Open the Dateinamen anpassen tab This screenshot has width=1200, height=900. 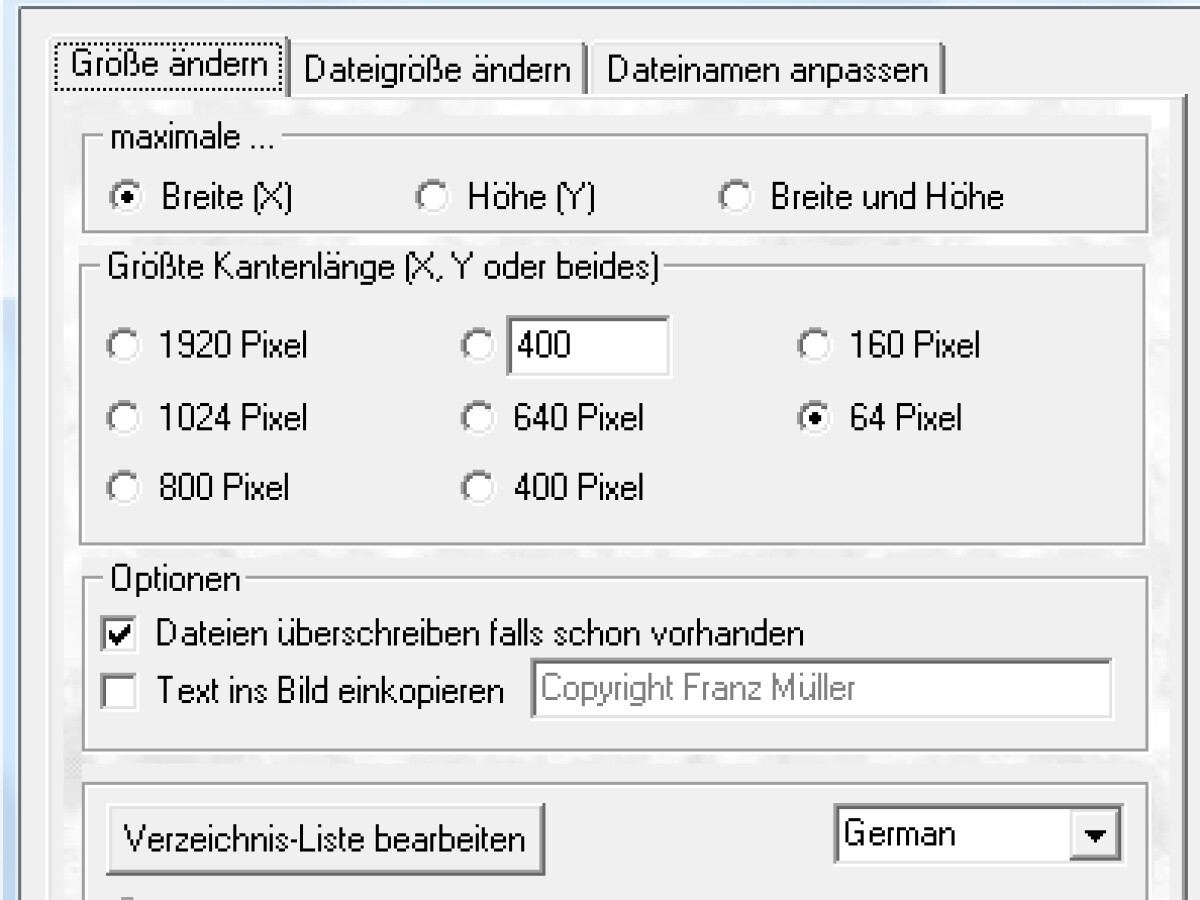coord(767,70)
